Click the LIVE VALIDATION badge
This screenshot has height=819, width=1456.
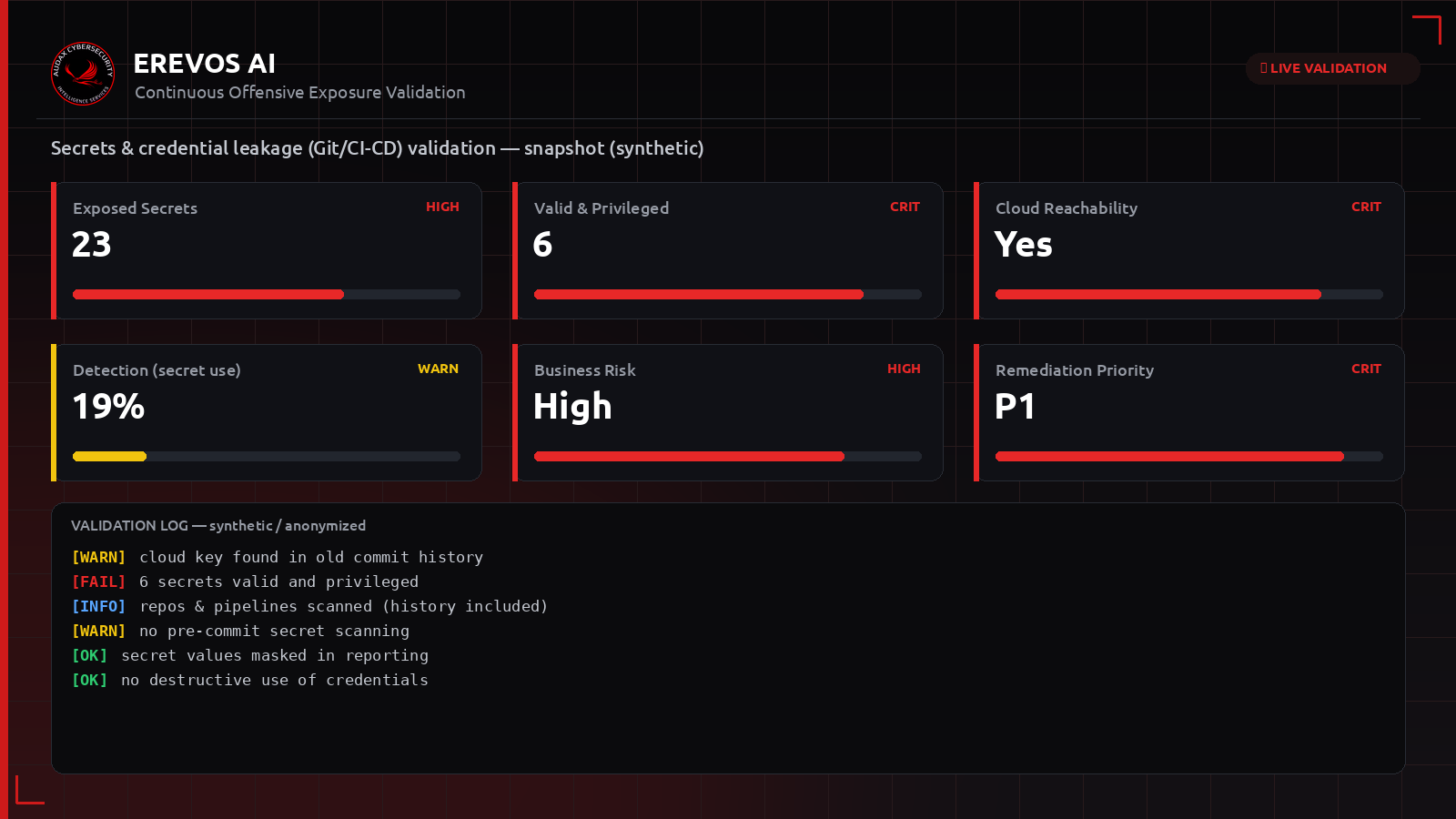[1332, 68]
